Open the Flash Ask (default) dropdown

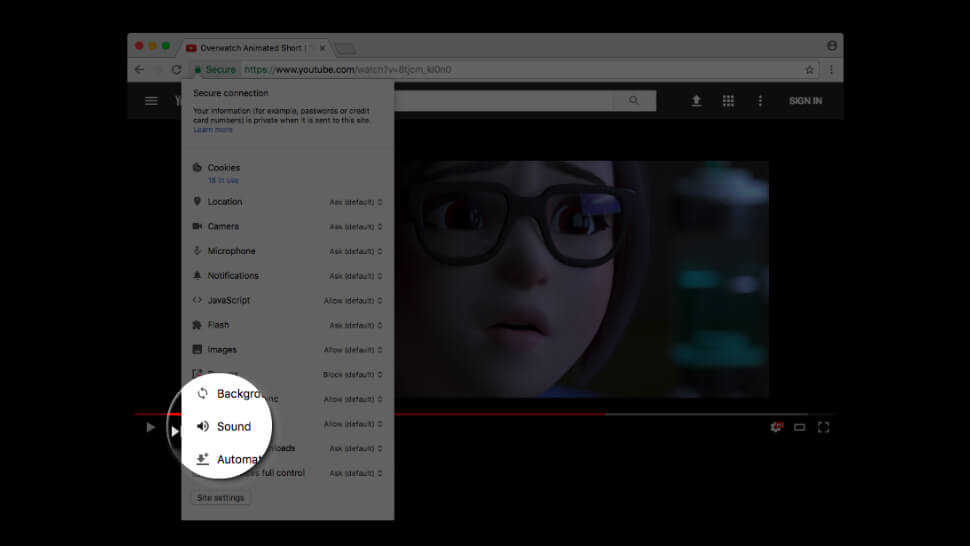pyautogui.click(x=356, y=325)
